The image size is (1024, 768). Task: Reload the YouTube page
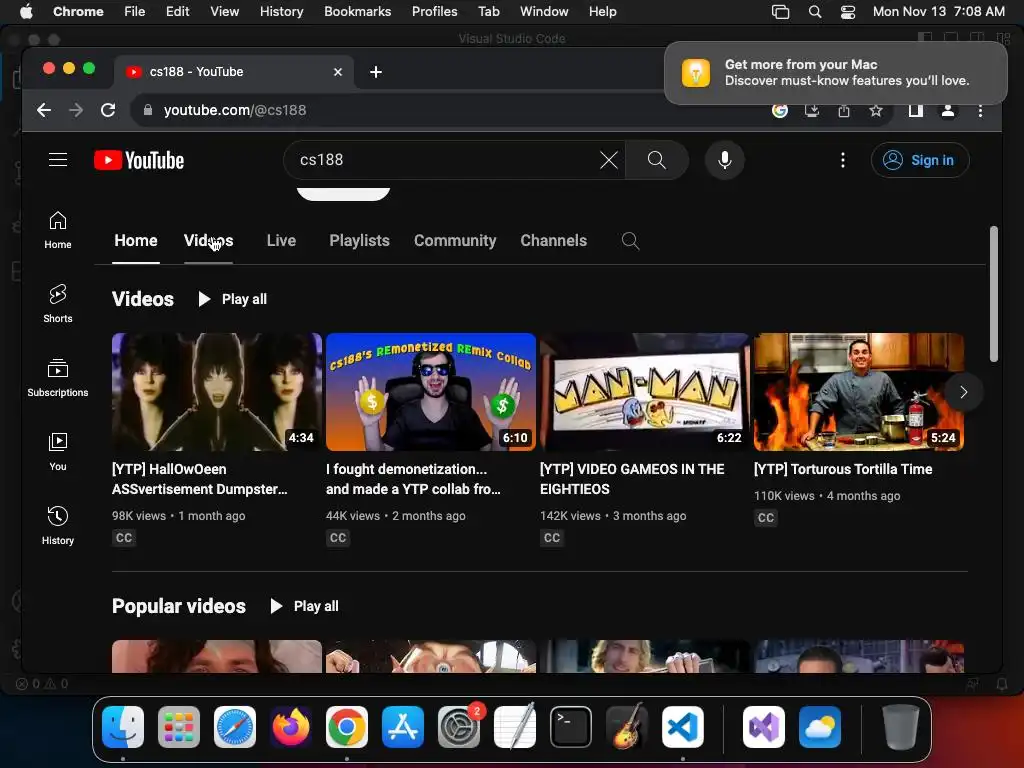108,110
